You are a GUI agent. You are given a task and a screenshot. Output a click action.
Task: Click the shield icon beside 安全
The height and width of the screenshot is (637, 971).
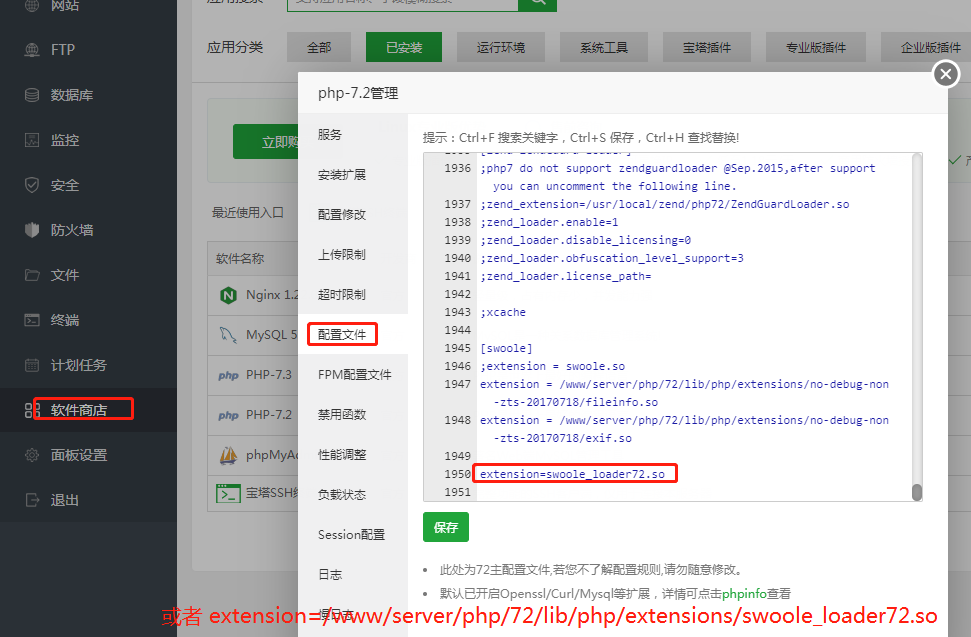[x=32, y=185]
